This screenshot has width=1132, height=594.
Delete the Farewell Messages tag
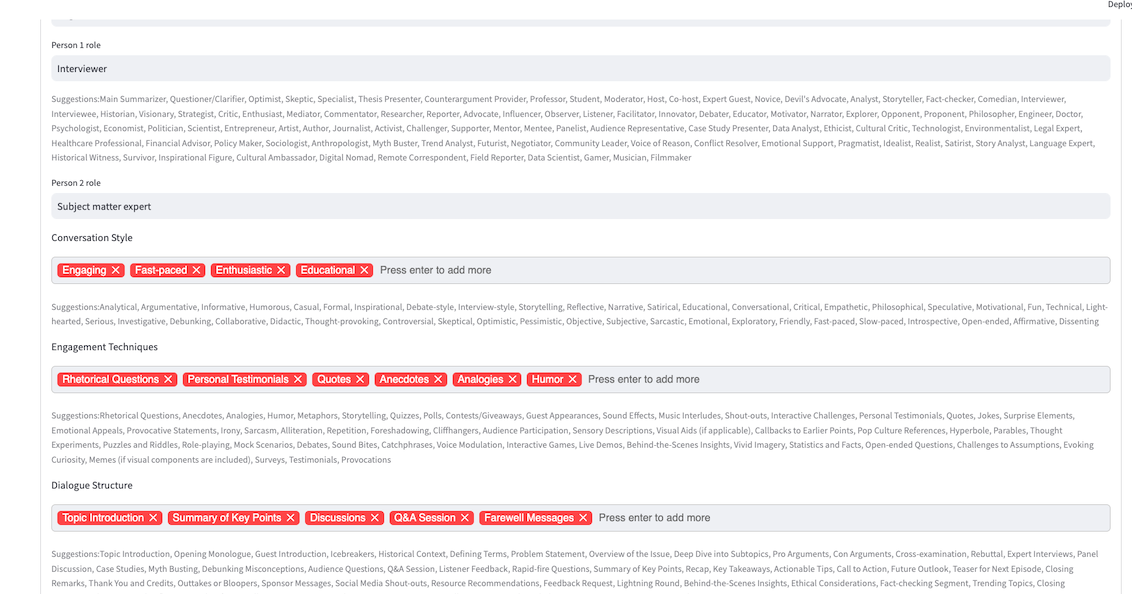click(583, 518)
